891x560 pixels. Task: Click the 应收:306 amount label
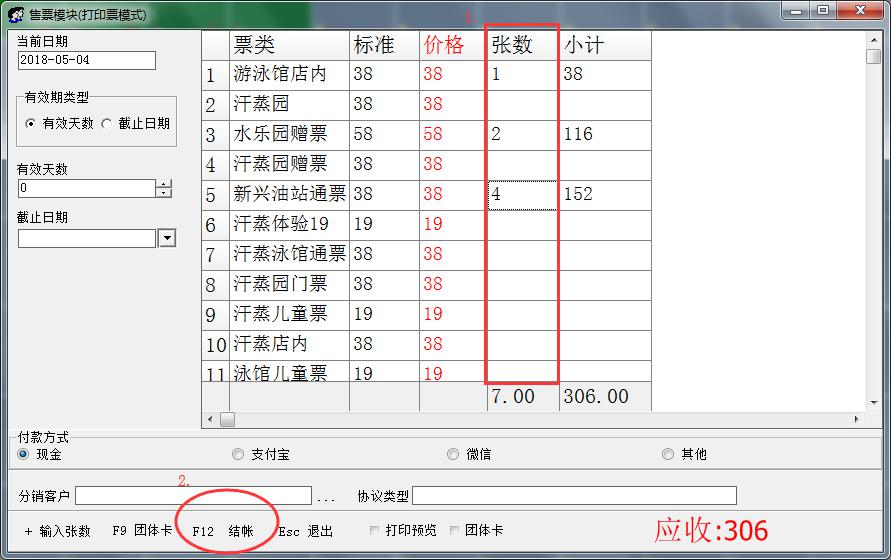coord(711,530)
